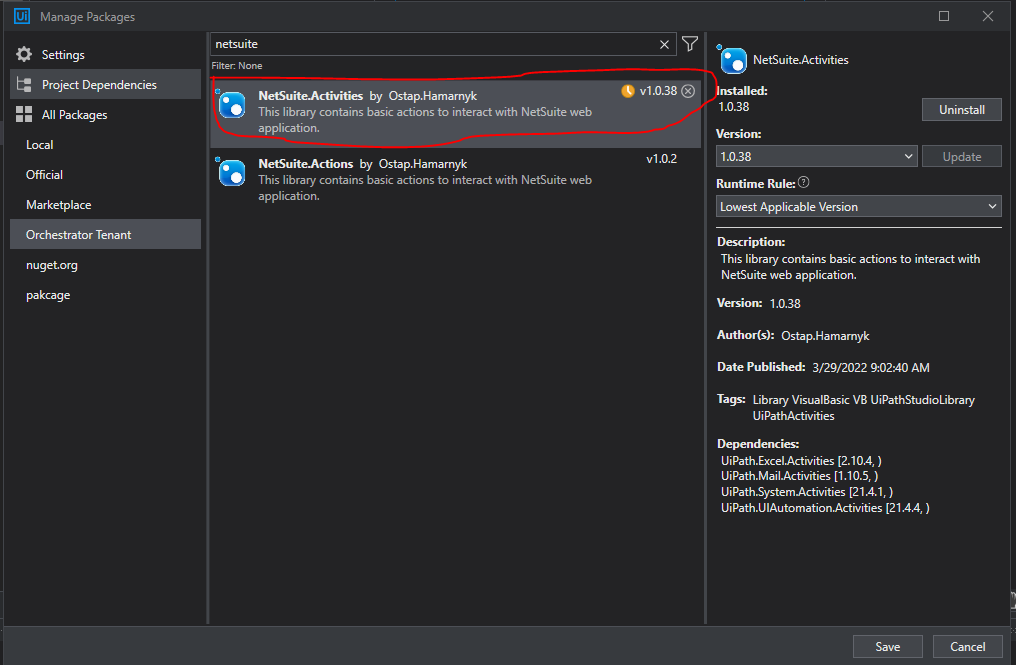The height and width of the screenshot is (665, 1016).
Task: Click the NetSuite.Actions package icon
Action: (x=232, y=173)
